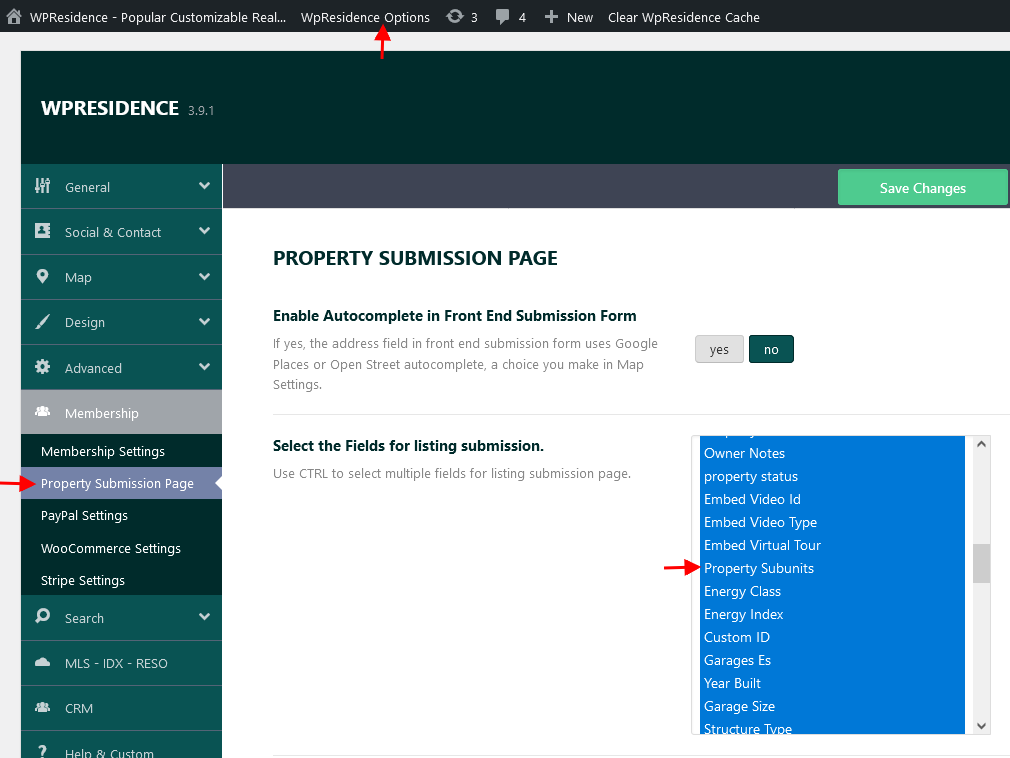This screenshot has width=1010, height=758.
Task: Set autocomplete option to no
Action: (771, 349)
